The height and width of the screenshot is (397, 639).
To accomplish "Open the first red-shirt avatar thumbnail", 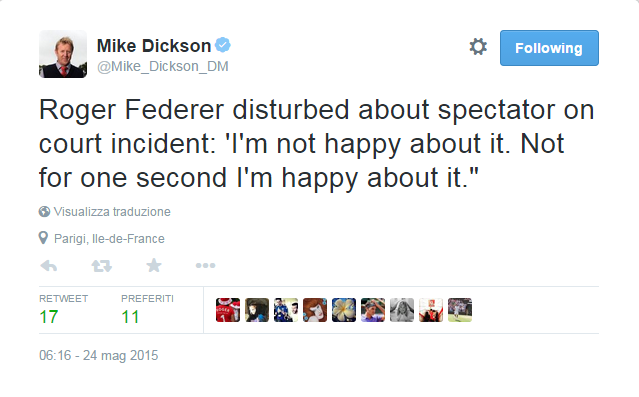I will pos(228,310).
